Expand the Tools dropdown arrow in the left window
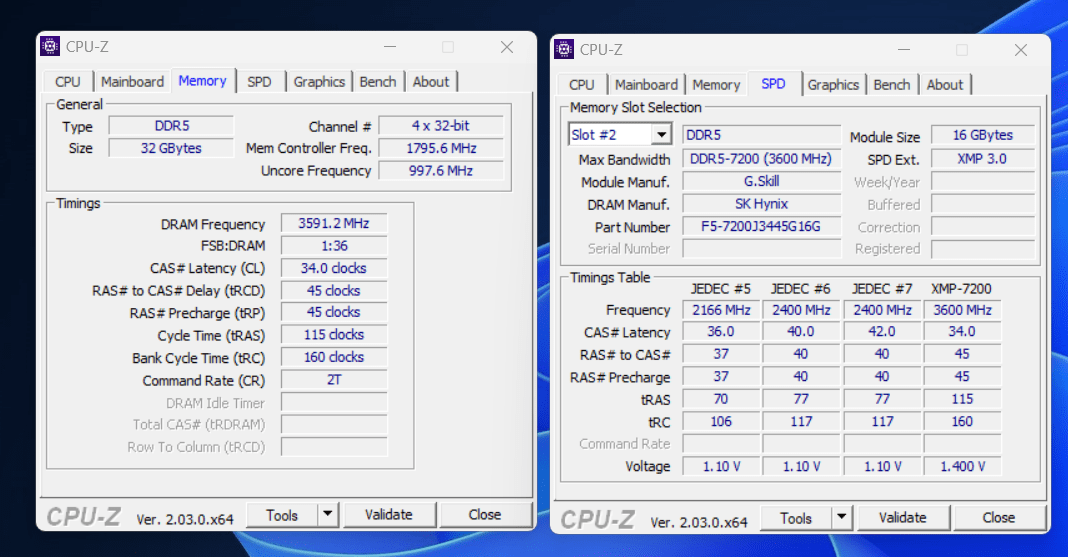 [x=328, y=515]
